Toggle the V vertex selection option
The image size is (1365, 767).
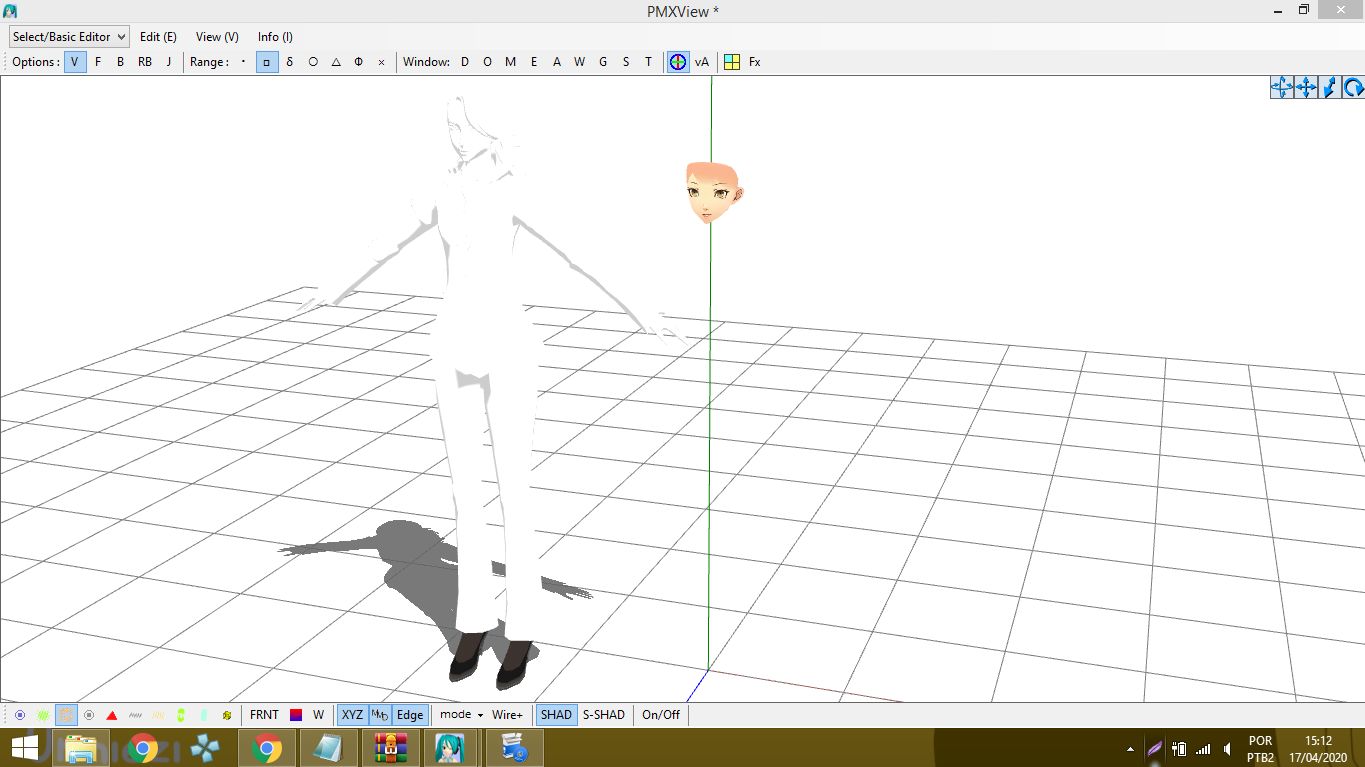[x=75, y=62]
